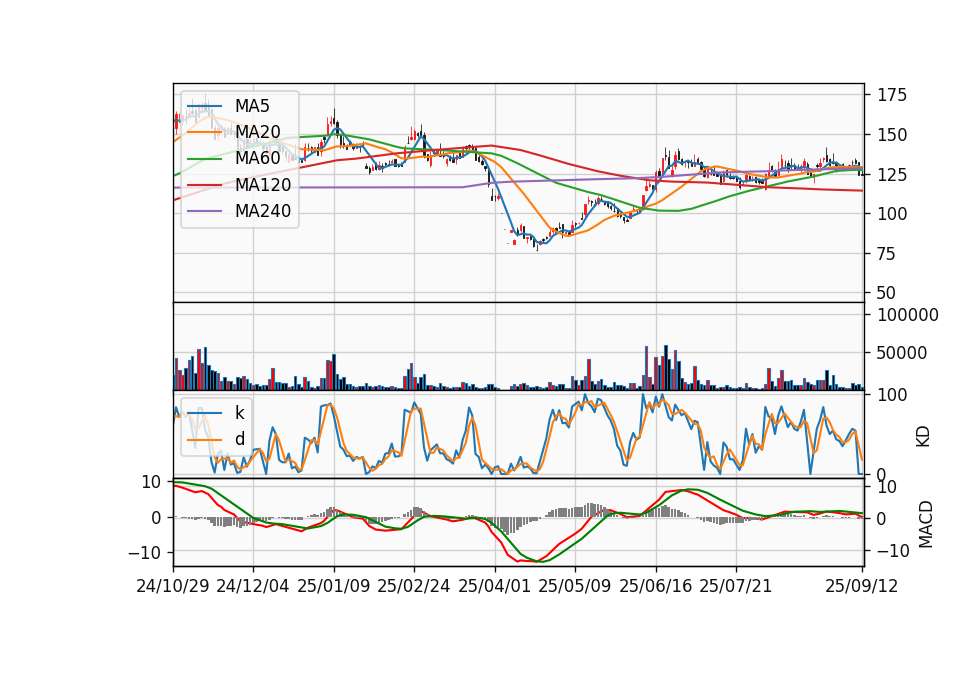The image size is (960, 690).
Task: Click the MA5 legend label
Action: 252,106
